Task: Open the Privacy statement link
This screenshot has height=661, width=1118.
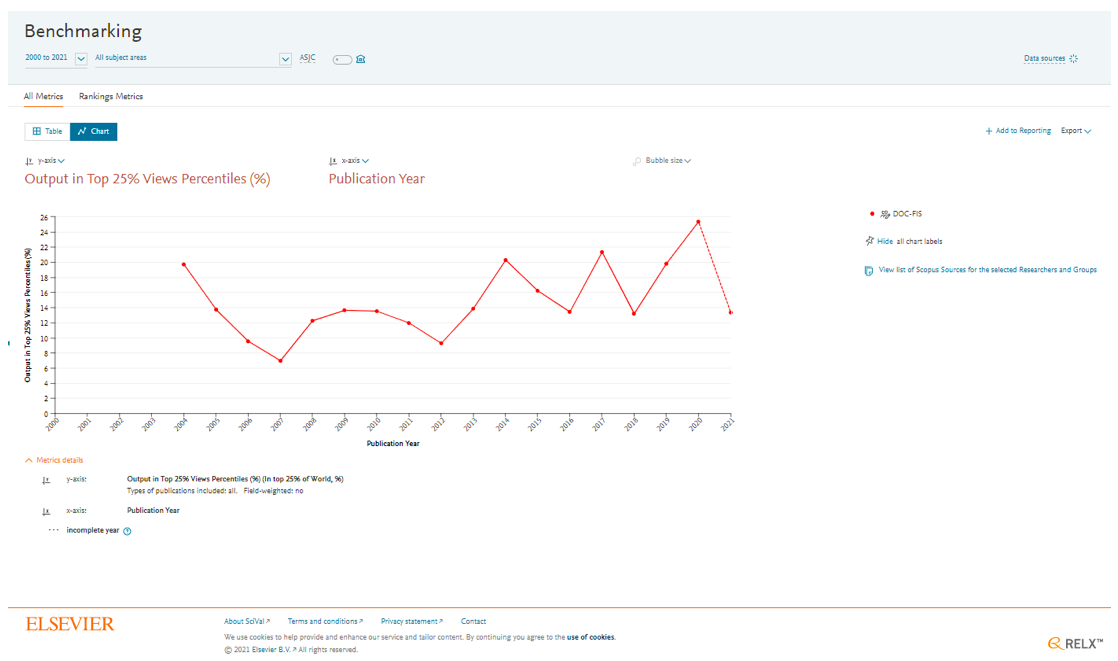Action: pos(411,621)
